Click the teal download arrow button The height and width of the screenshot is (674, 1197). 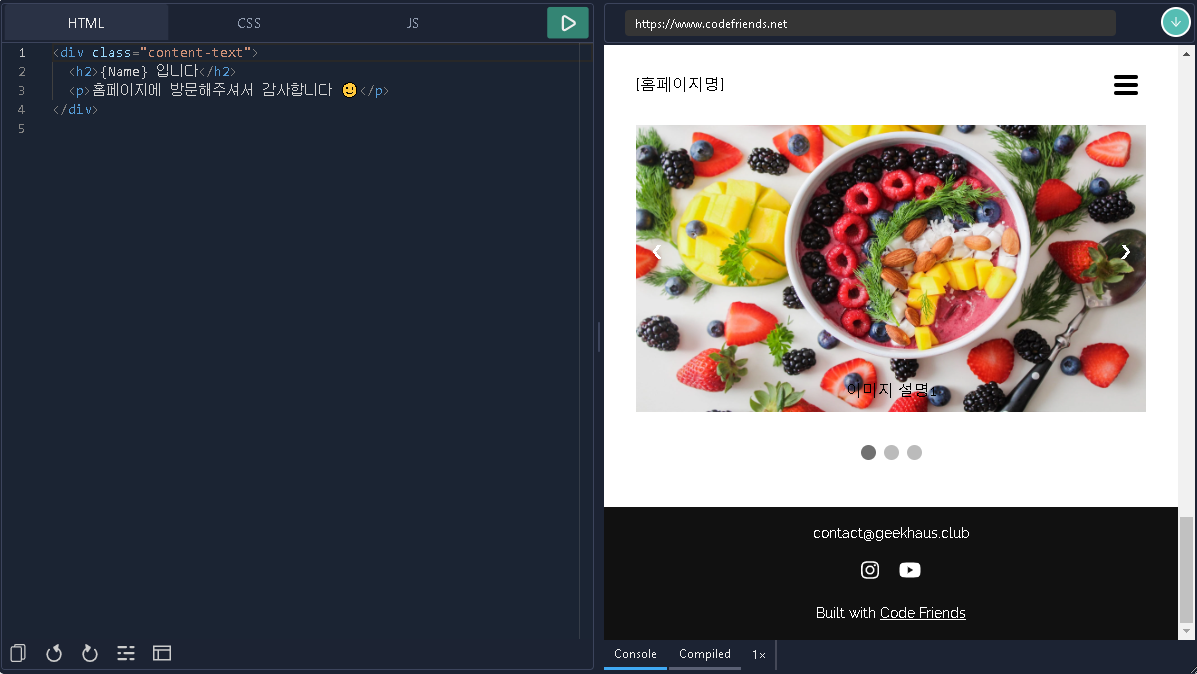1176,22
